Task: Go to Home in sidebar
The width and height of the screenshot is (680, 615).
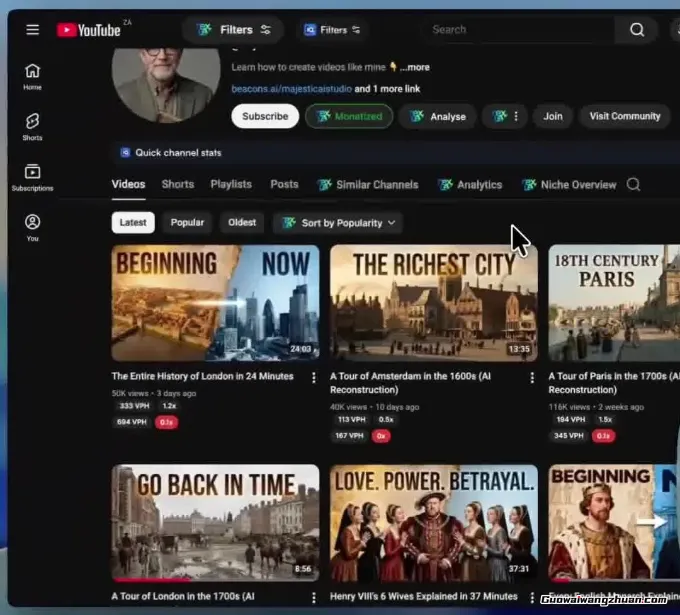Action: 33,76
